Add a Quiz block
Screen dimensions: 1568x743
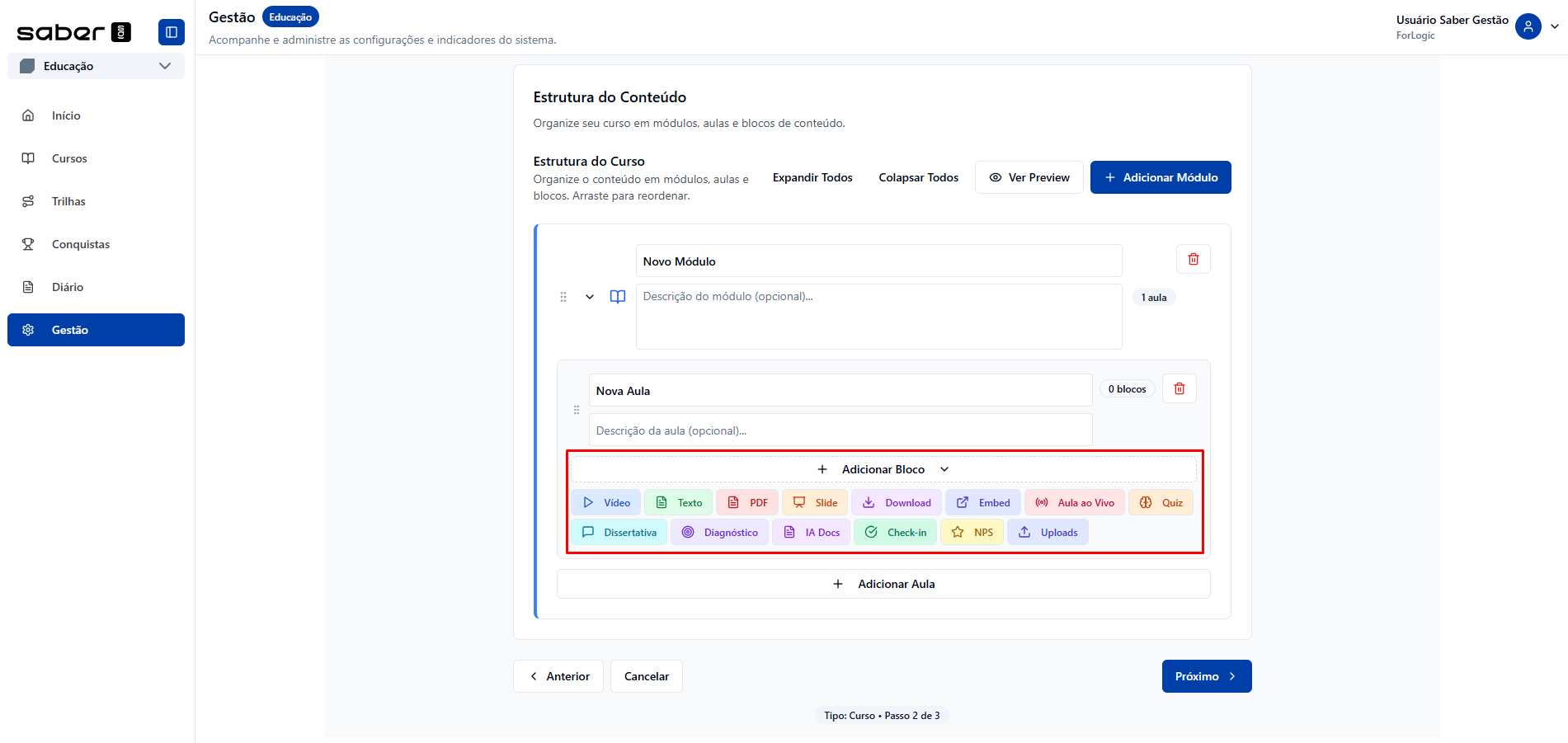pos(1161,503)
